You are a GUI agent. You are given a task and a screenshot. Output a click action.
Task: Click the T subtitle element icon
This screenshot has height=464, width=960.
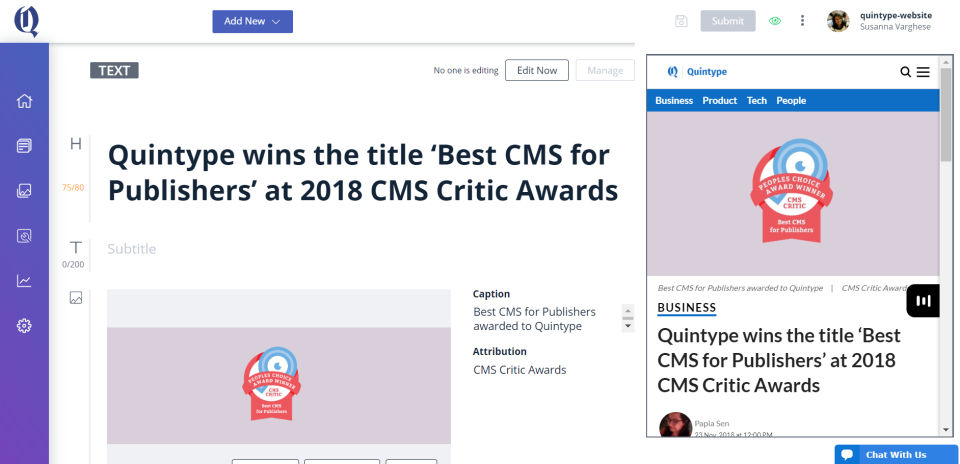tap(75, 247)
